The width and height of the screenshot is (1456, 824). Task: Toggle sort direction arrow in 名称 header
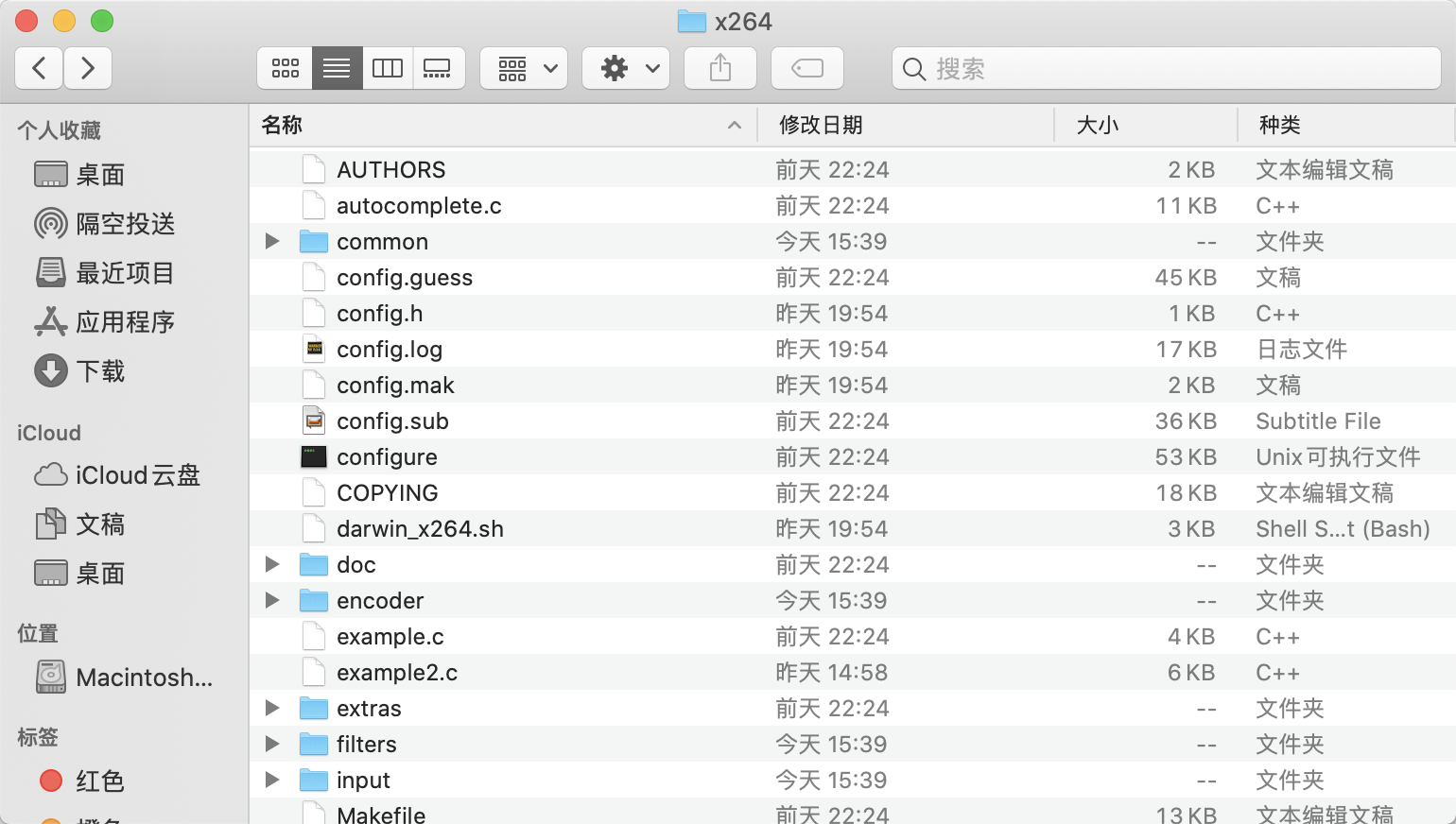coord(735,125)
